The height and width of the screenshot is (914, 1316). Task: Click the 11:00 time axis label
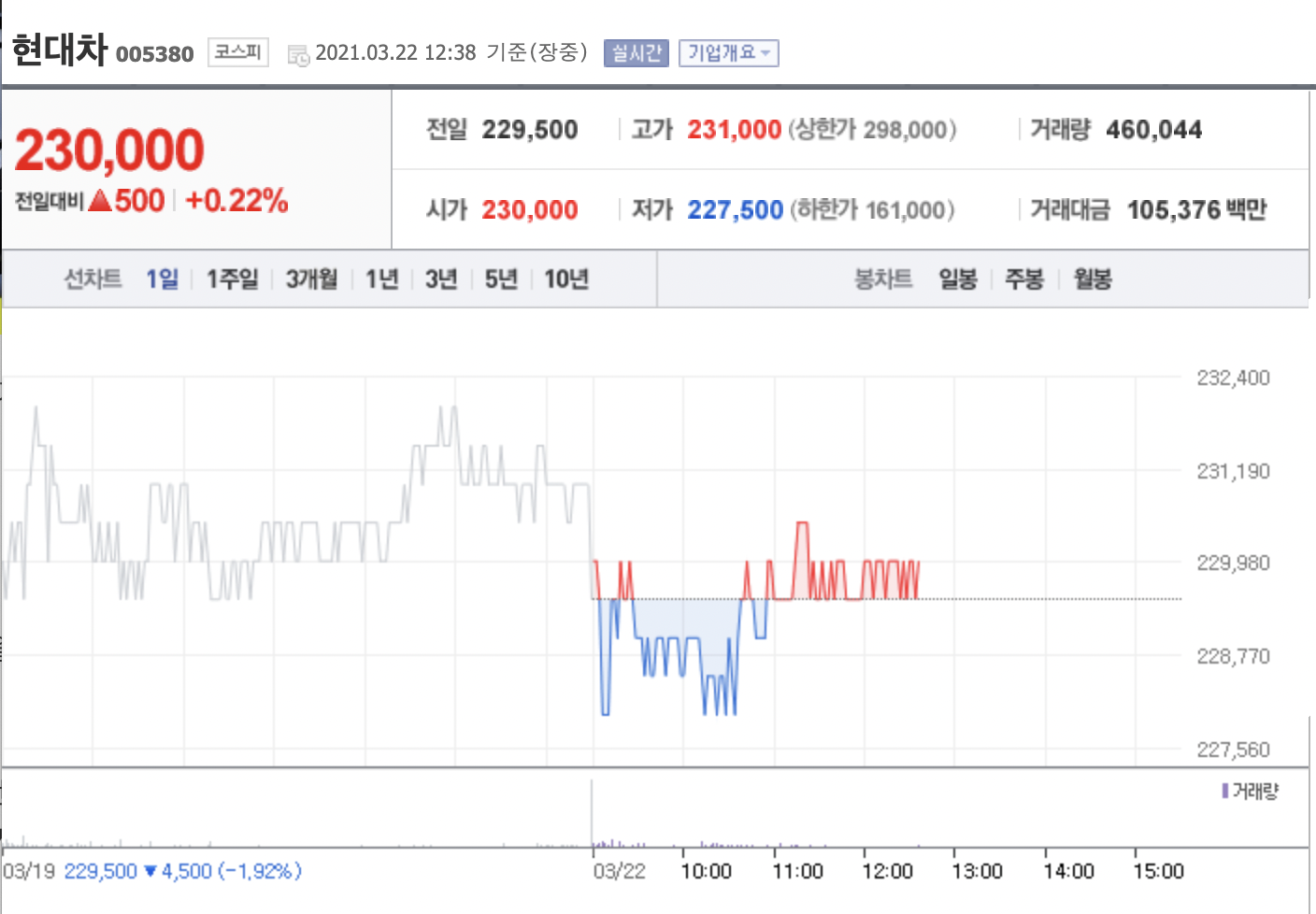(797, 871)
